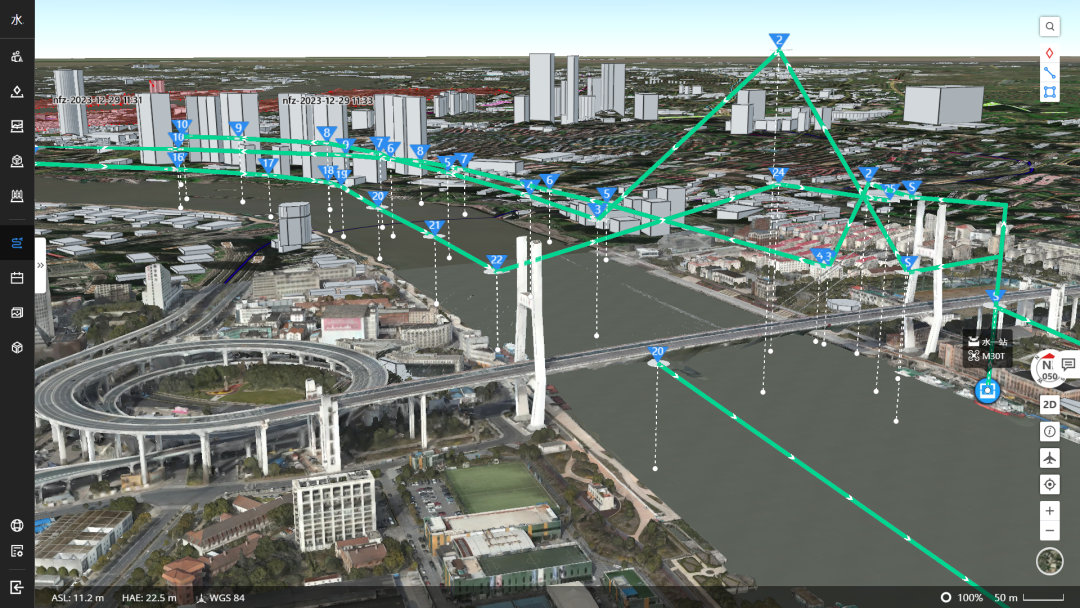Select the point marker annotation tool
Image resolution: width=1080 pixels, height=608 pixels.
(x=1049, y=53)
